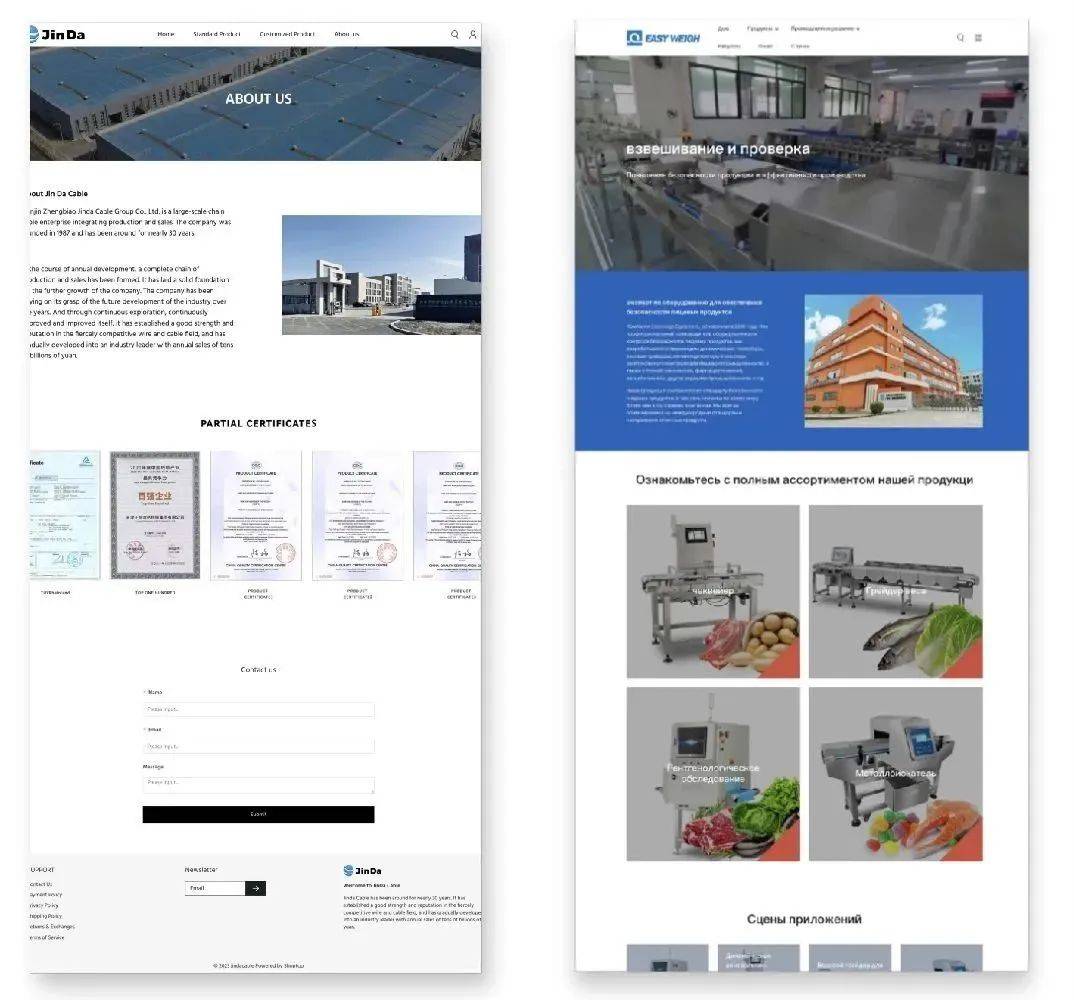The height and width of the screenshot is (1000, 1074).
Task: Open the user account icon on JinDa
Action: coord(473,34)
